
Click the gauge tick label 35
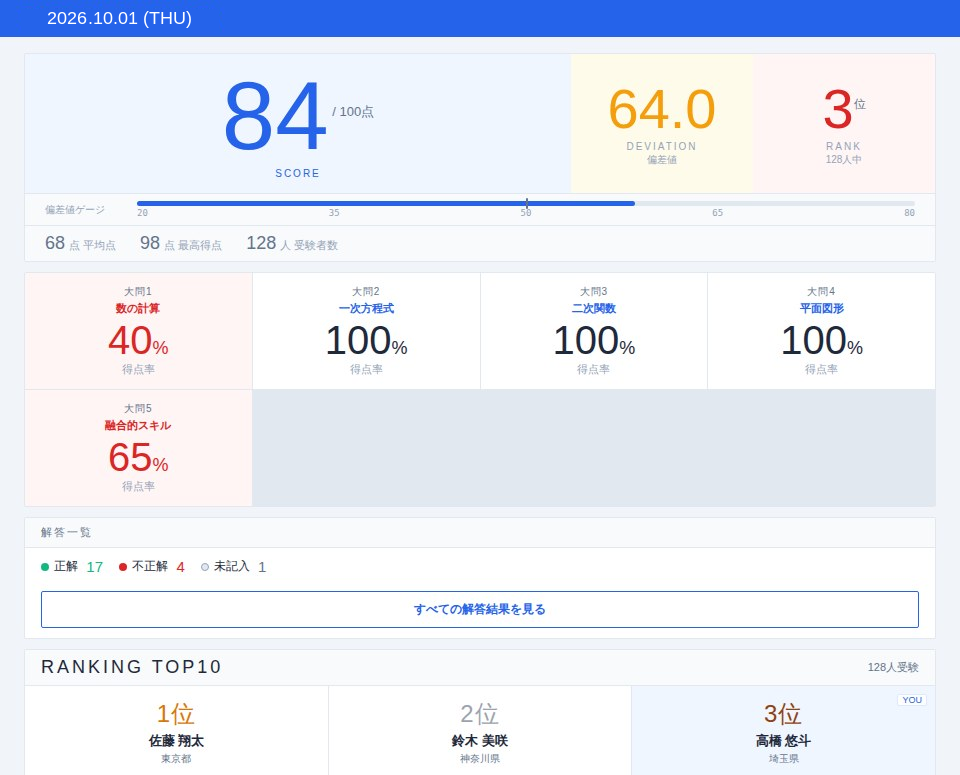coord(334,213)
